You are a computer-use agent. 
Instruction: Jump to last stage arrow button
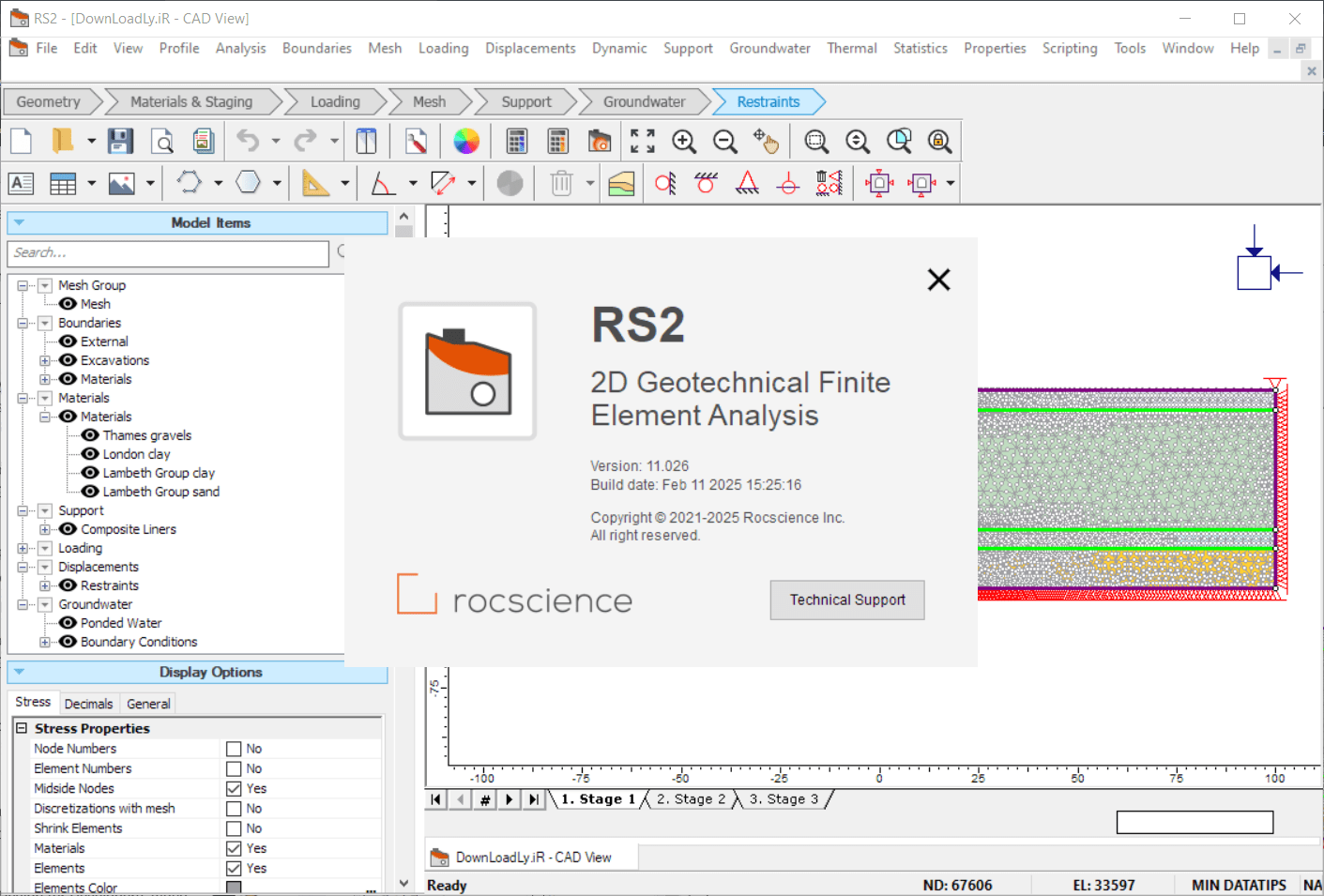click(x=533, y=799)
